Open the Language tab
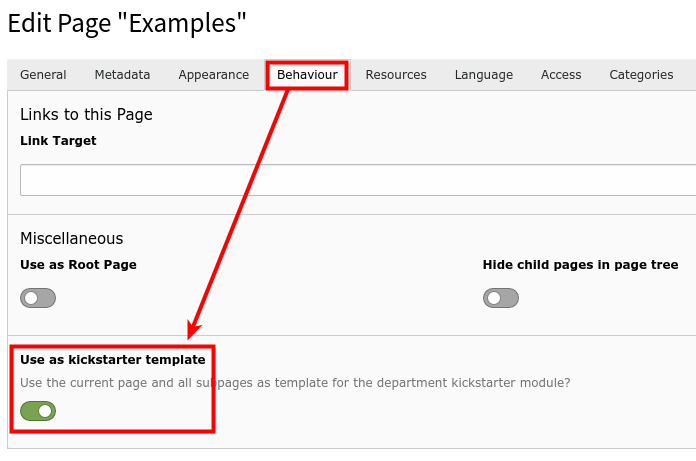The height and width of the screenshot is (461, 696). pyautogui.click(x=483, y=75)
